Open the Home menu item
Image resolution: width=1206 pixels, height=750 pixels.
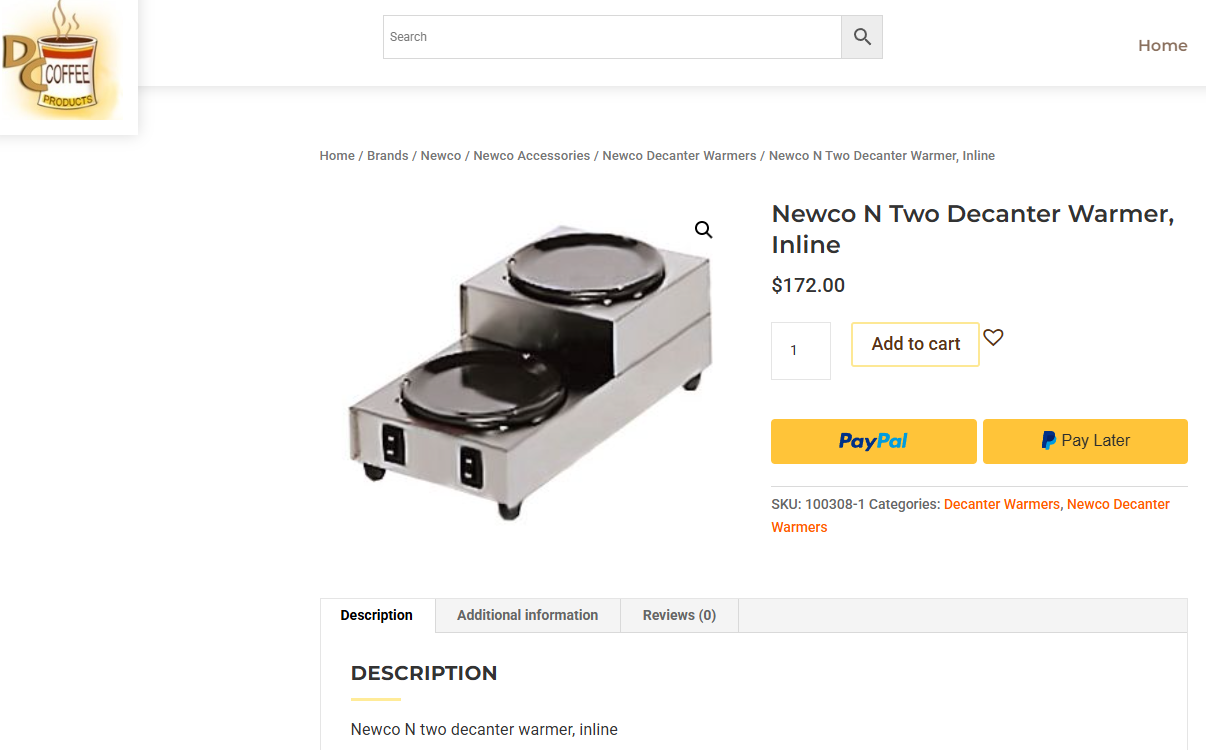coord(1162,45)
